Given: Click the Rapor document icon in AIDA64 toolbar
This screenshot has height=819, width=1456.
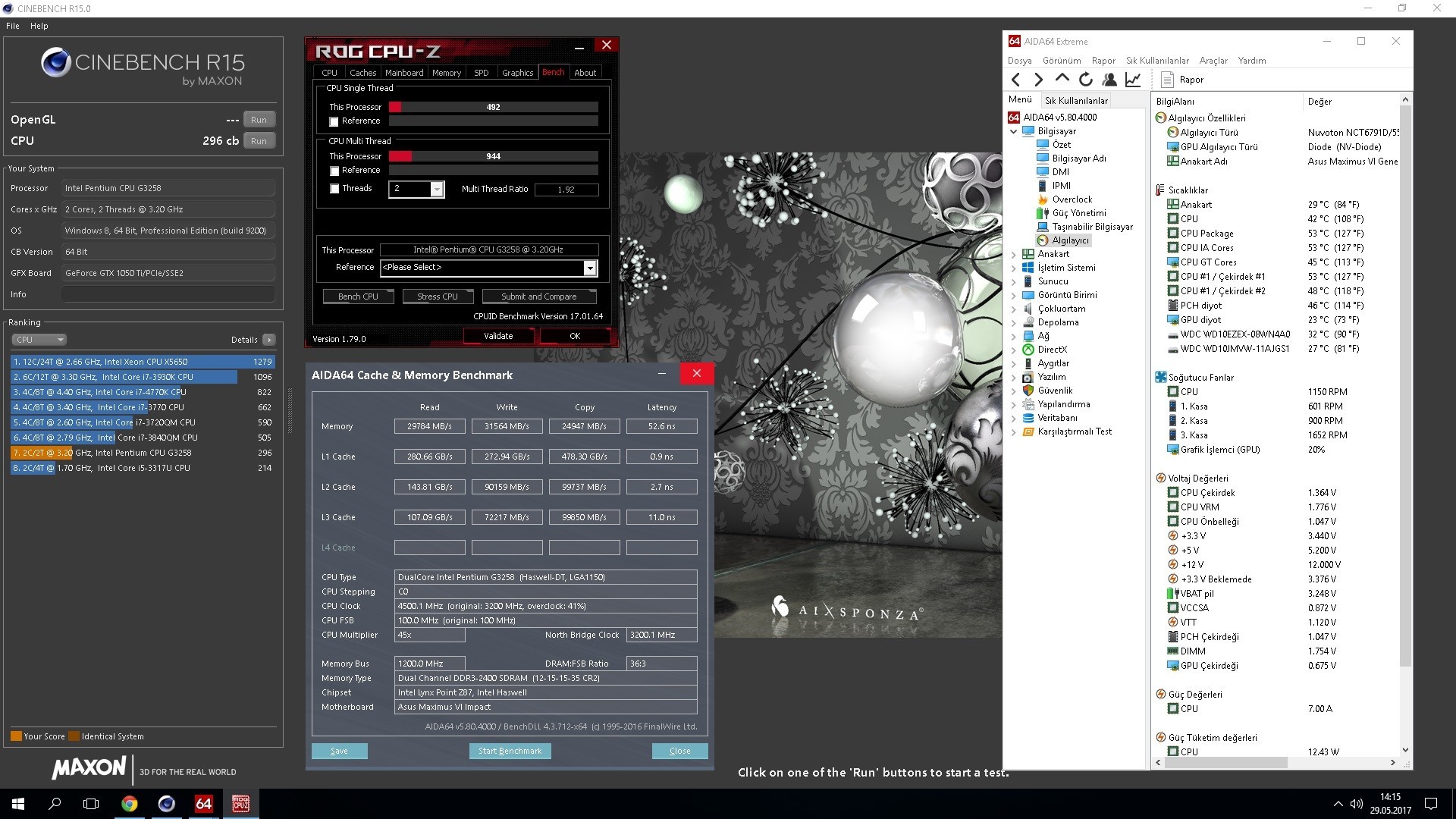Looking at the screenshot, I should click(1168, 80).
